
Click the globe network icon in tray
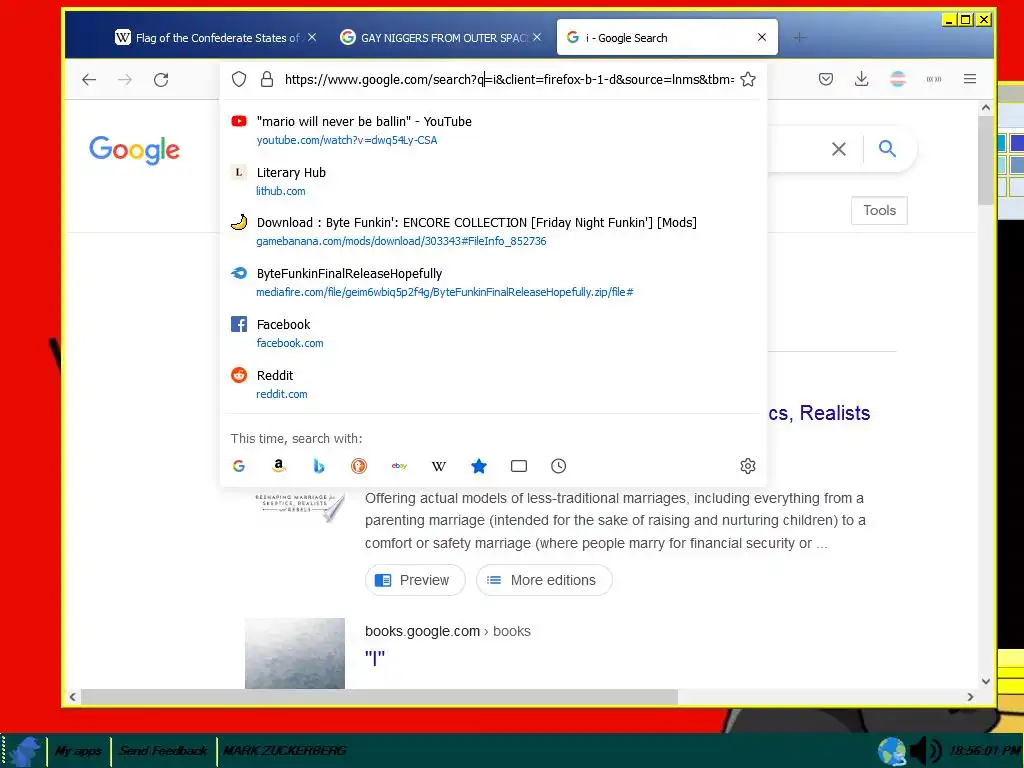click(x=891, y=751)
